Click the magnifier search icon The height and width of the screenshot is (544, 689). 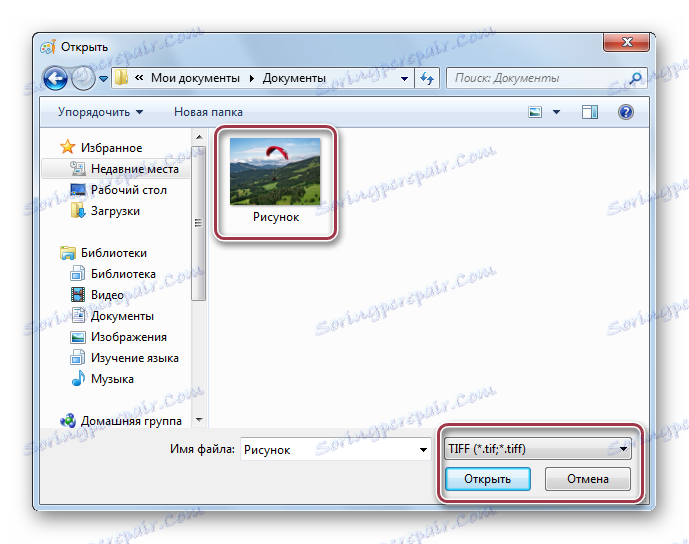point(635,78)
